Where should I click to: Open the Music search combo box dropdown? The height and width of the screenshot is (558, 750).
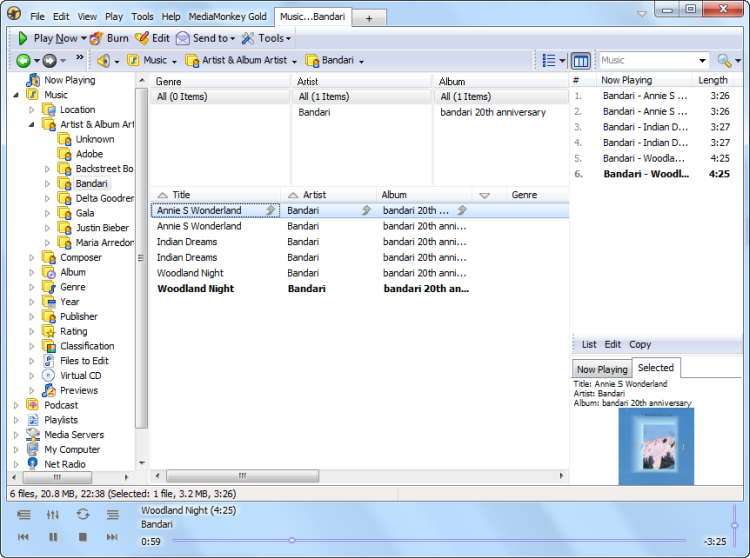(702, 61)
